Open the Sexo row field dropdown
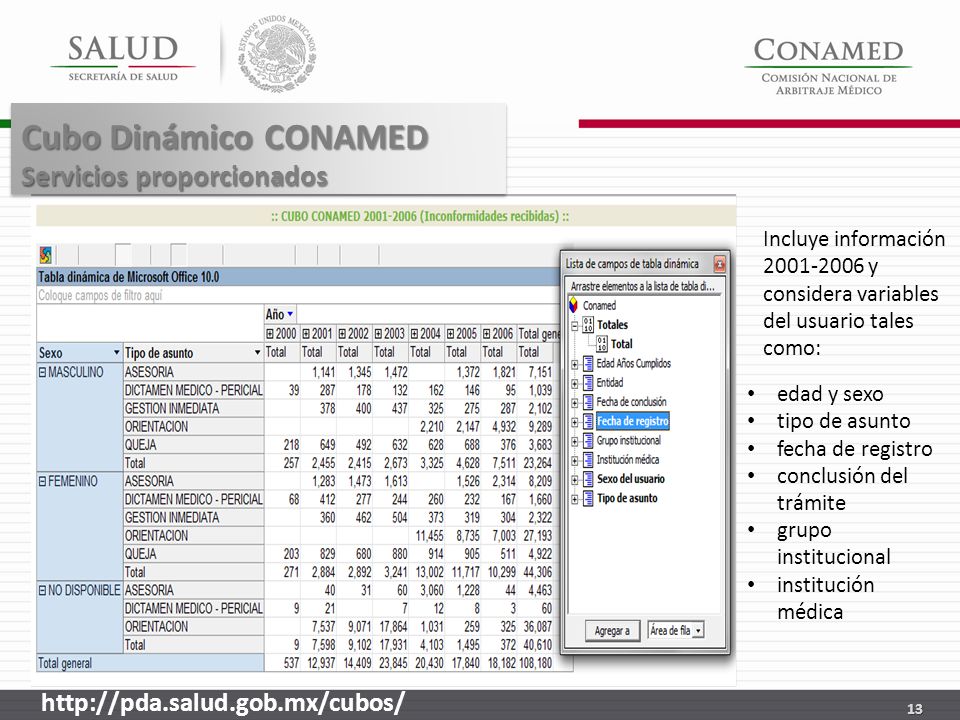 pyautogui.click(x=116, y=353)
